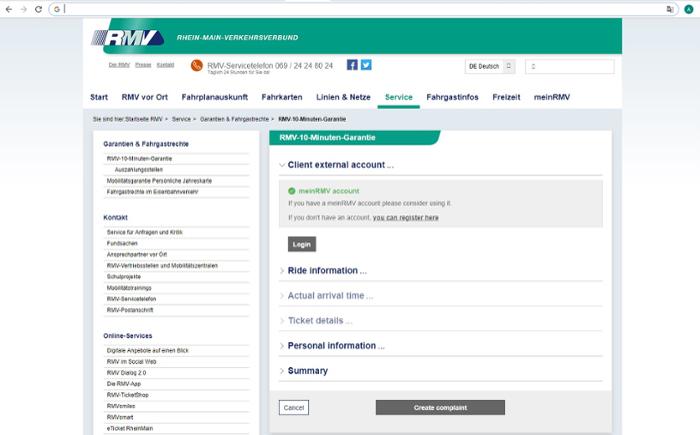Focus the browser address bar

pyautogui.click(x=364, y=9)
